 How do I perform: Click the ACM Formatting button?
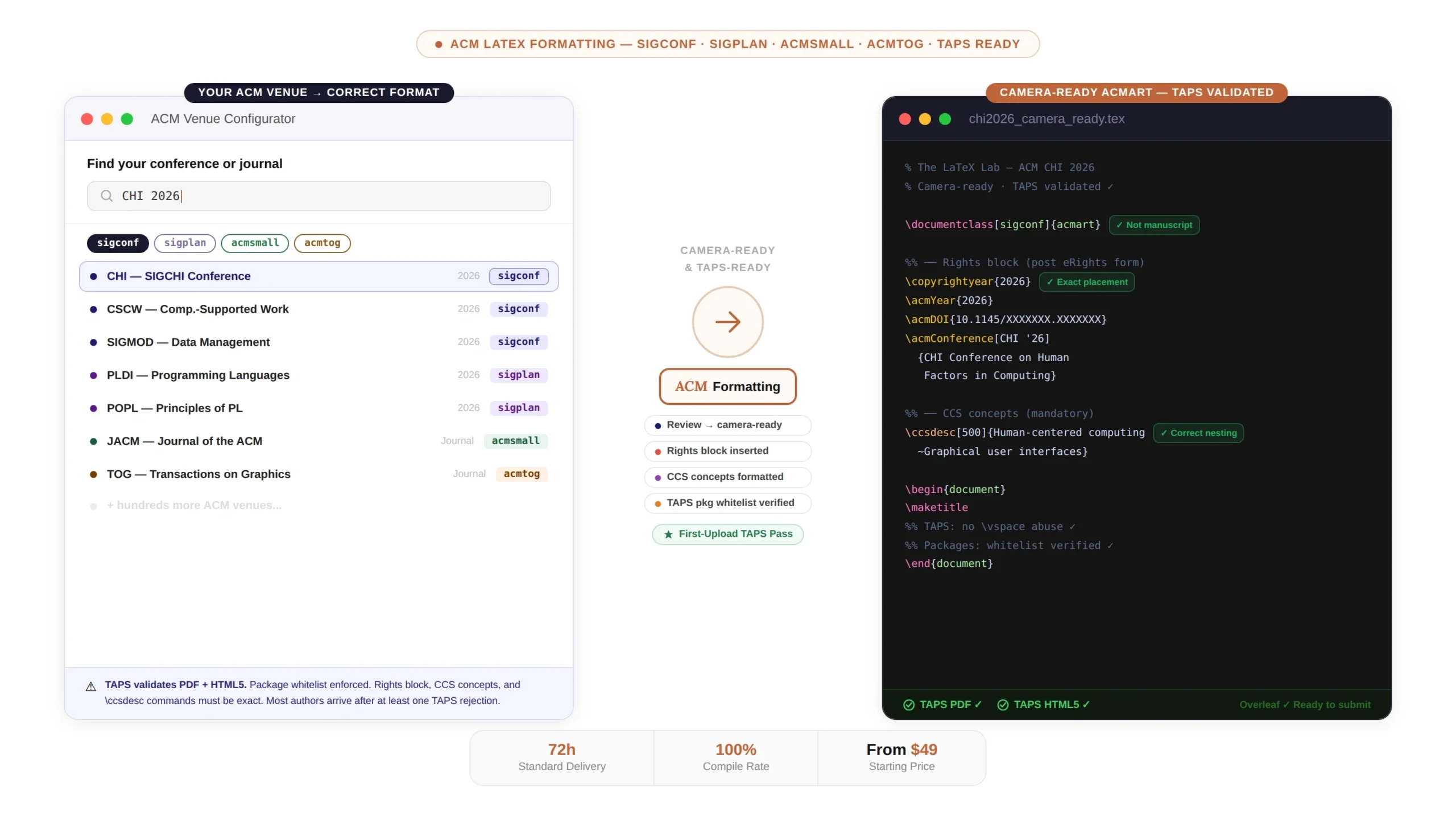point(727,387)
